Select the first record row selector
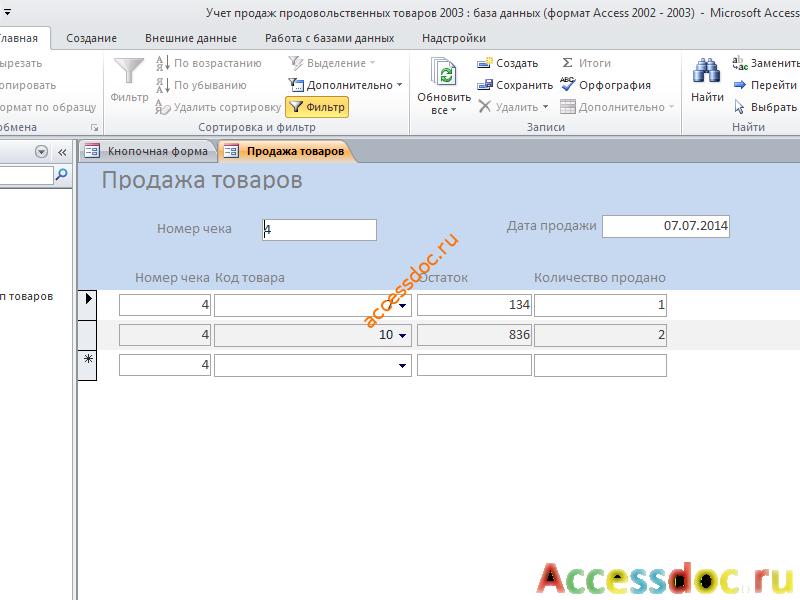800x600 pixels. point(87,305)
